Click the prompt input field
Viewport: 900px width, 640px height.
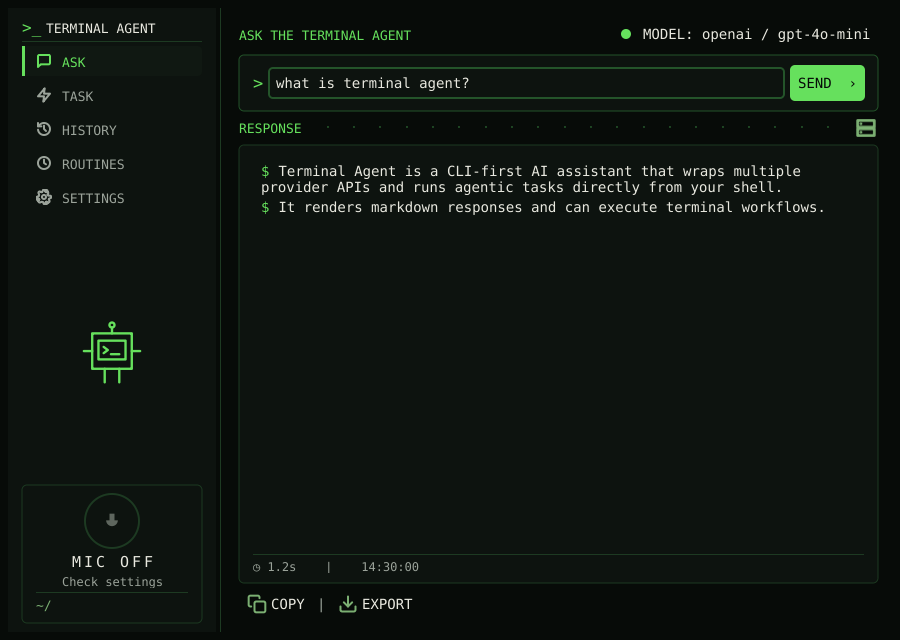(526, 83)
